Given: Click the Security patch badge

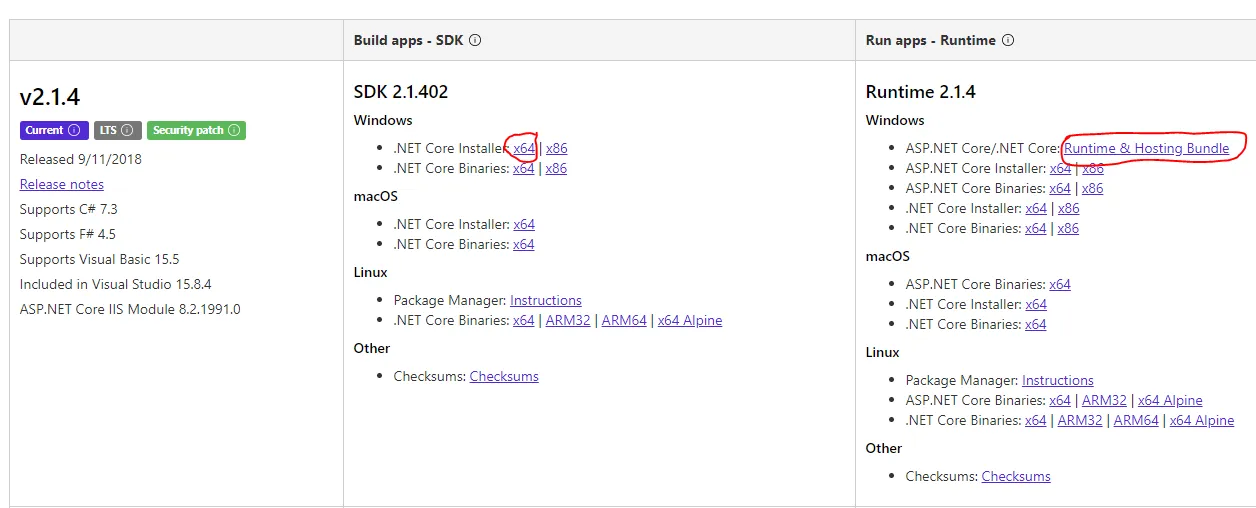Looking at the screenshot, I should 196,131.
